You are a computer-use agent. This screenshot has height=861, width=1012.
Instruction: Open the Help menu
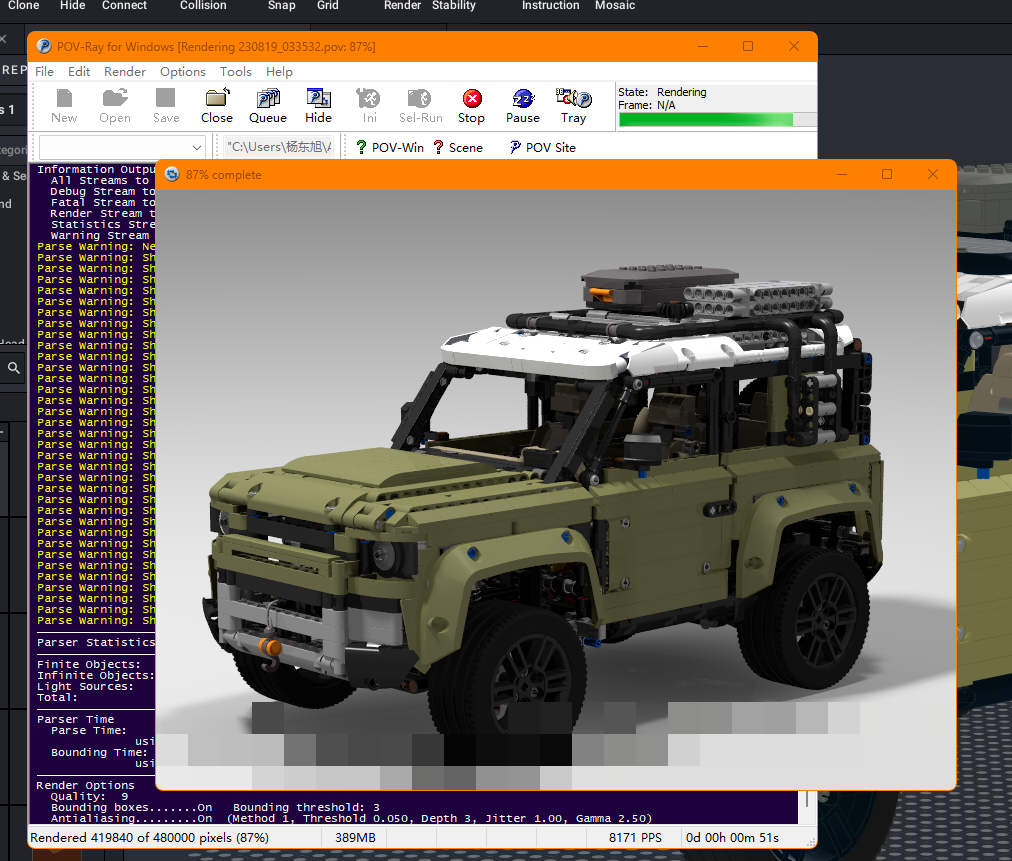click(x=279, y=72)
